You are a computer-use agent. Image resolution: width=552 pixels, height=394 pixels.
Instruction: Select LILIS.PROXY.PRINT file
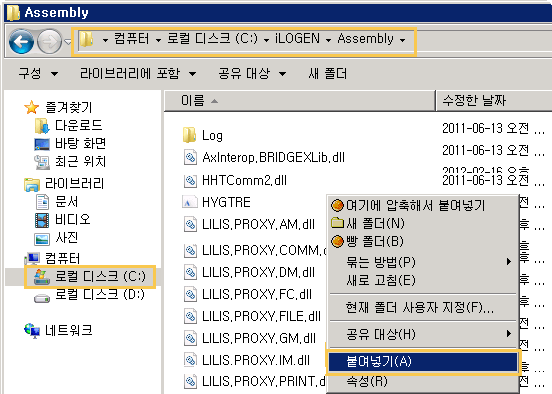[x=255, y=381]
